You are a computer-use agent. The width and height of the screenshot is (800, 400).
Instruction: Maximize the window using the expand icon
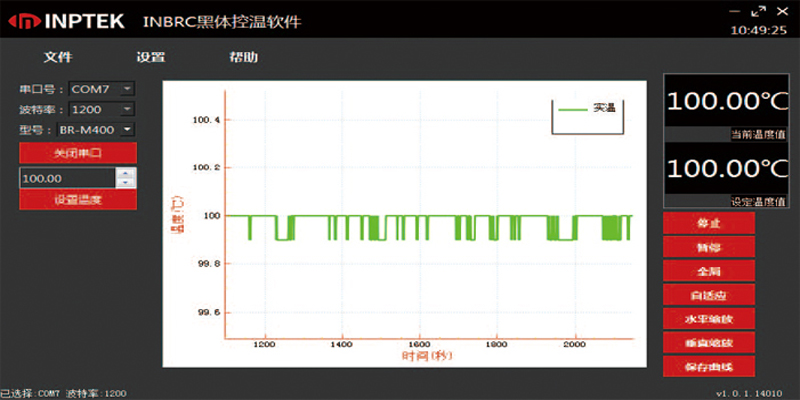(x=757, y=11)
